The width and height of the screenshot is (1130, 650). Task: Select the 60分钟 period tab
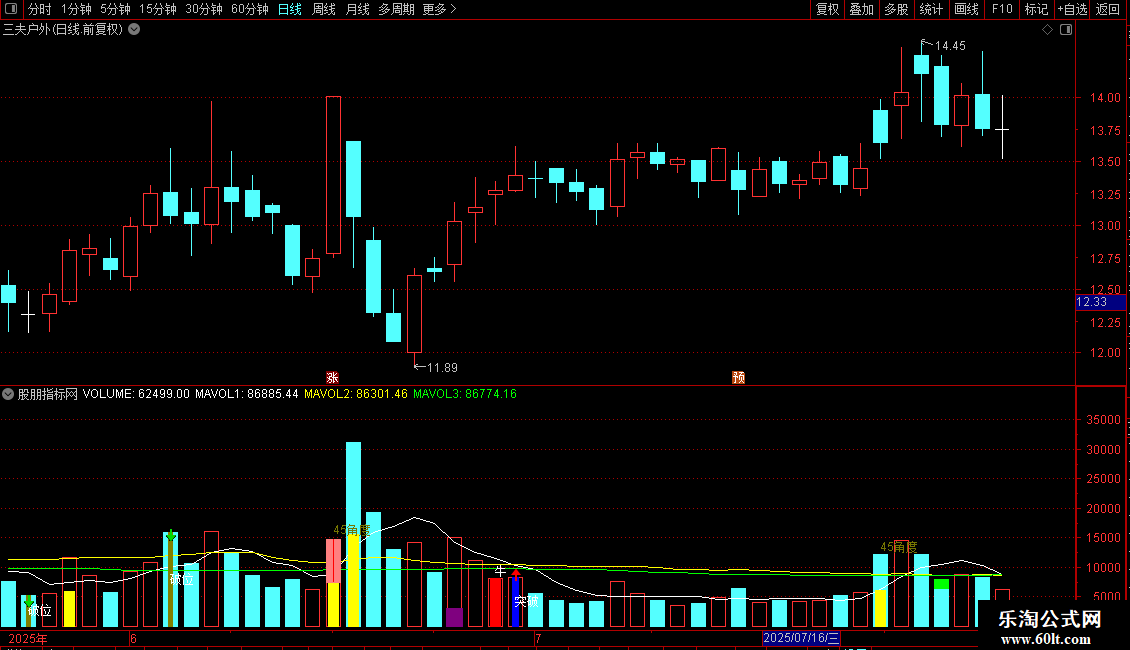[249, 9]
